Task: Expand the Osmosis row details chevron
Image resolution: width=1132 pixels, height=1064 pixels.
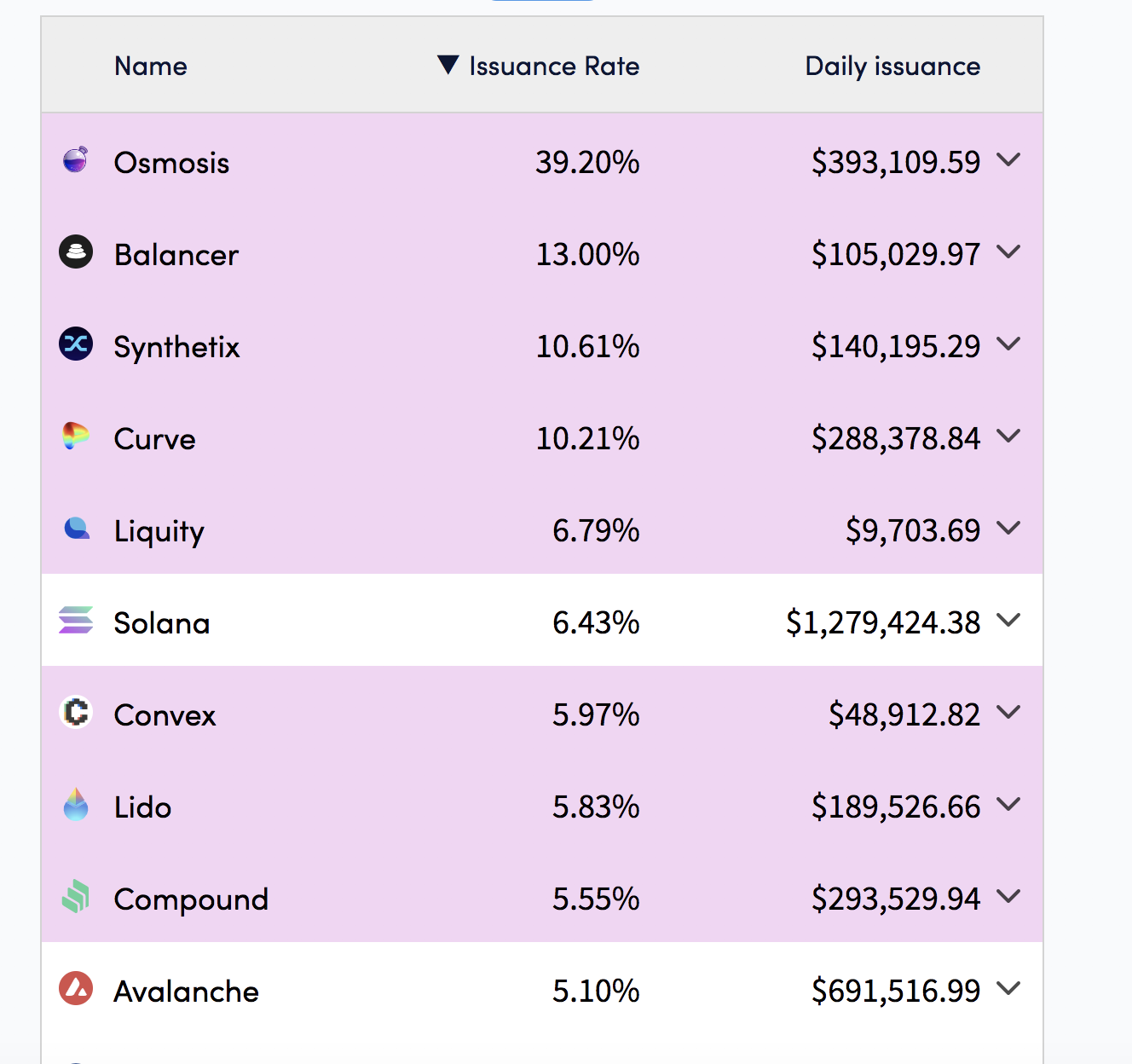Action: (1008, 159)
